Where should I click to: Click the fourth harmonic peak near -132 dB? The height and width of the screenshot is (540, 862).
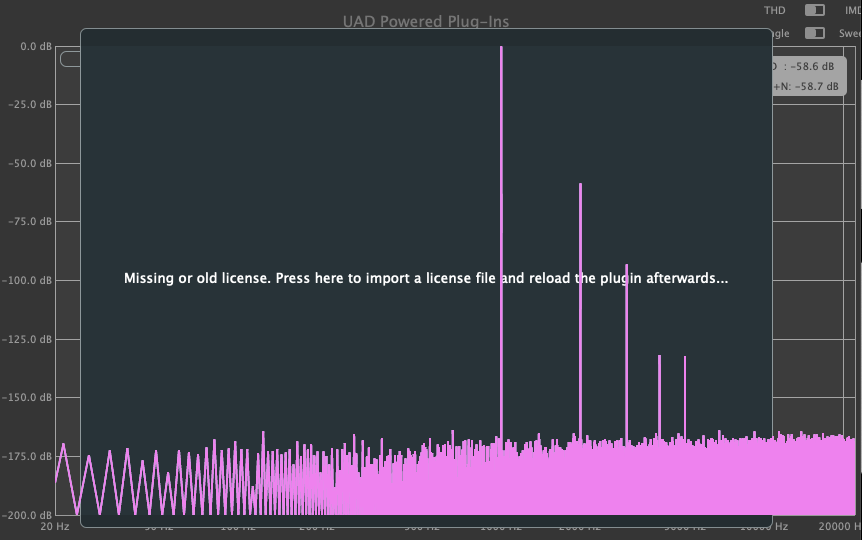tap(660, 390)
